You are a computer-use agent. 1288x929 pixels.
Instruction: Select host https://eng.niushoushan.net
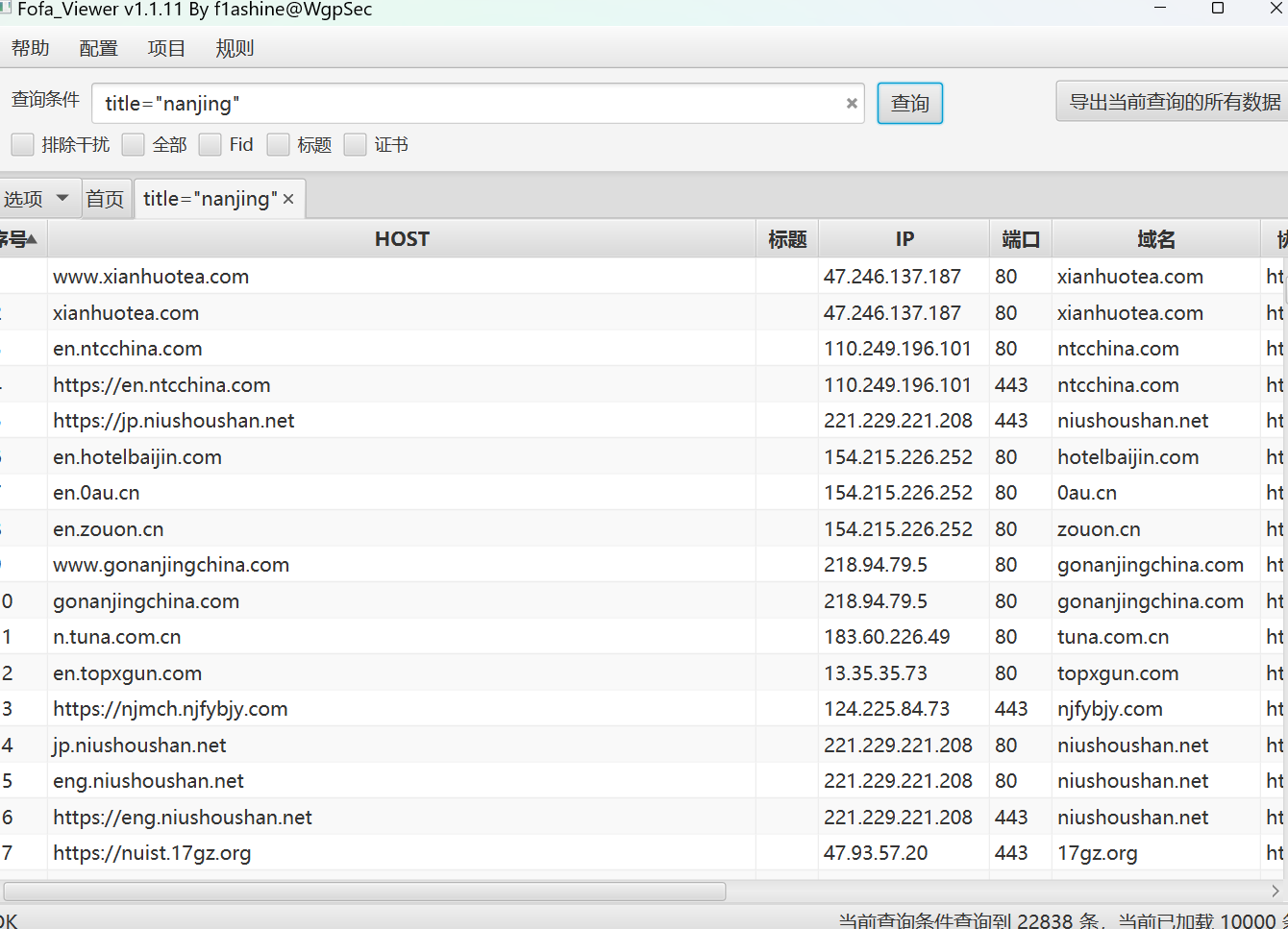pos(183,818)
